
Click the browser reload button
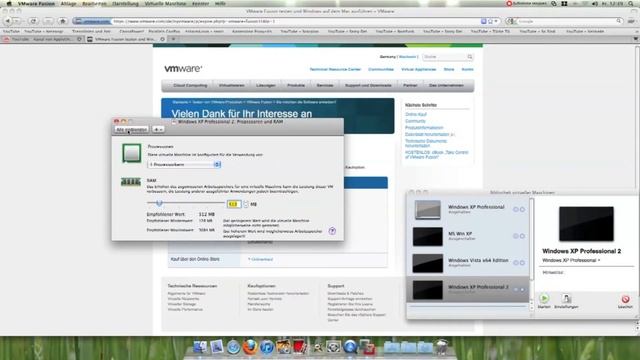(x=33, y=21)
